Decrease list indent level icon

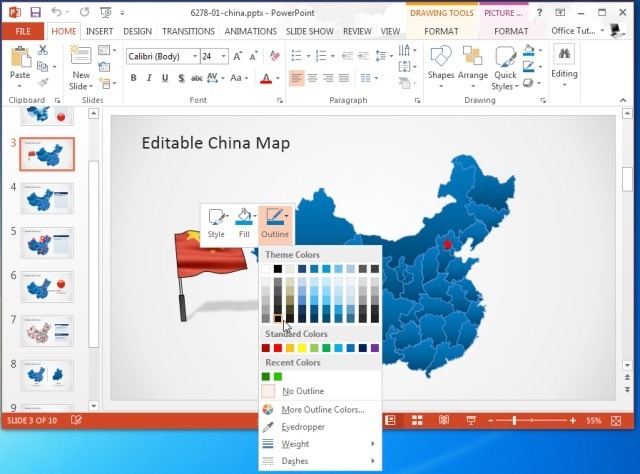pyautogui.click(x=347, y=56)
